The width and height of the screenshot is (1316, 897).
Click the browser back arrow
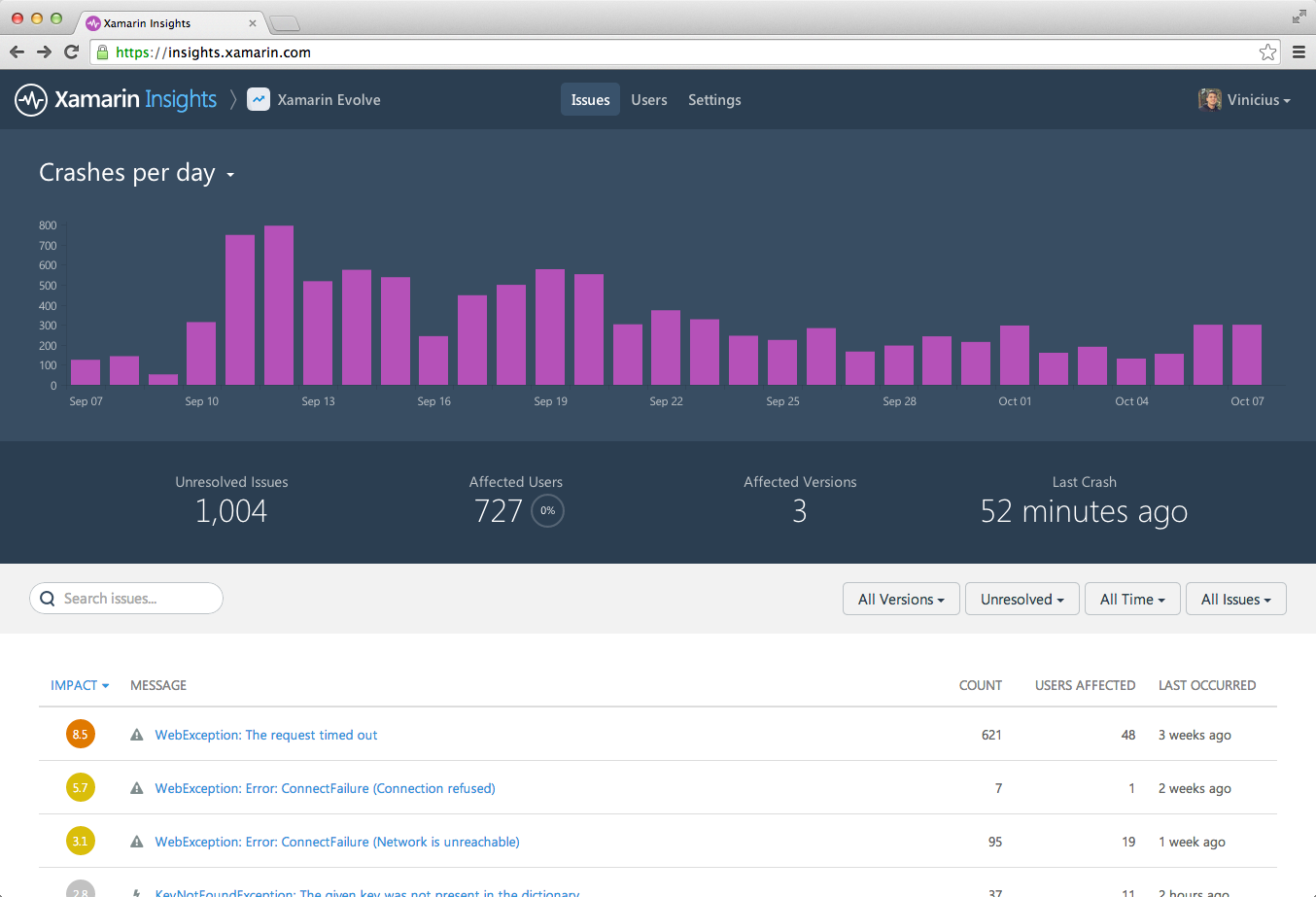click(x=17, y=52)
